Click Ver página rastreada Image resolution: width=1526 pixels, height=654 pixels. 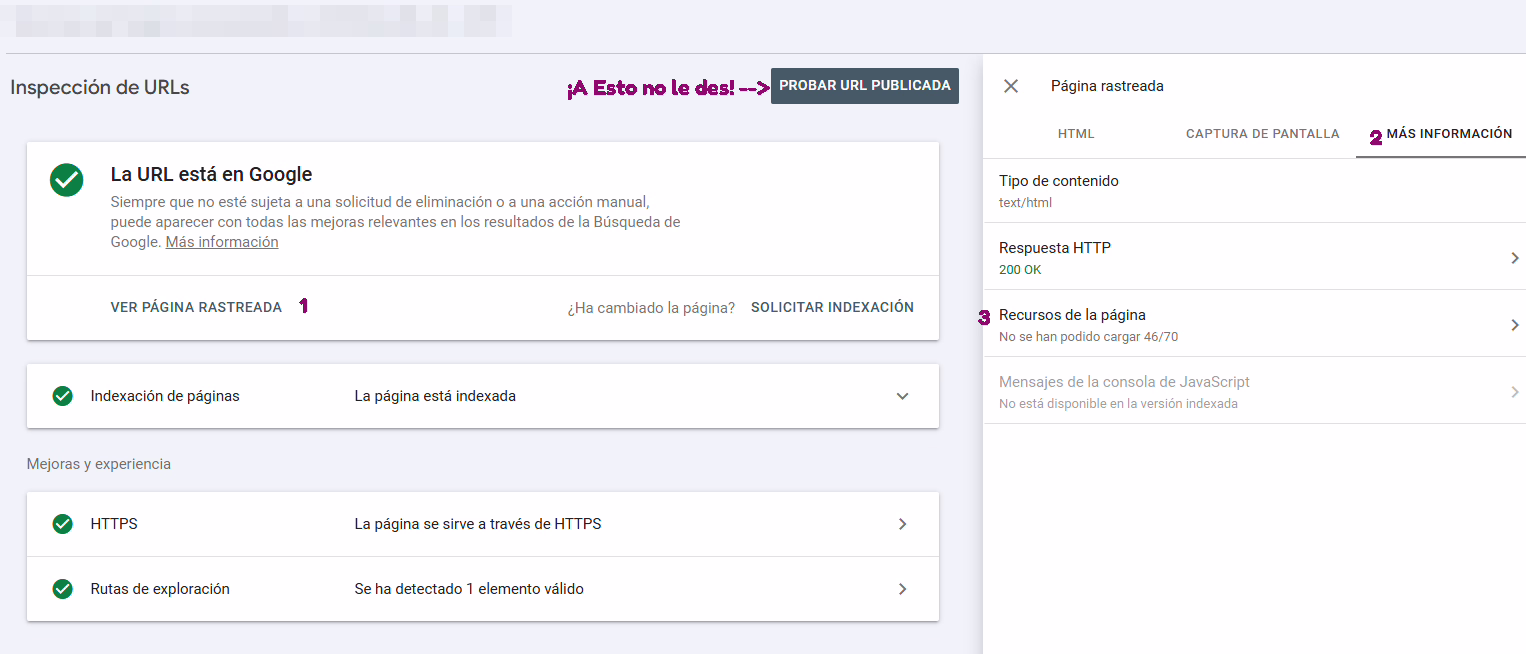pos(196,307)
